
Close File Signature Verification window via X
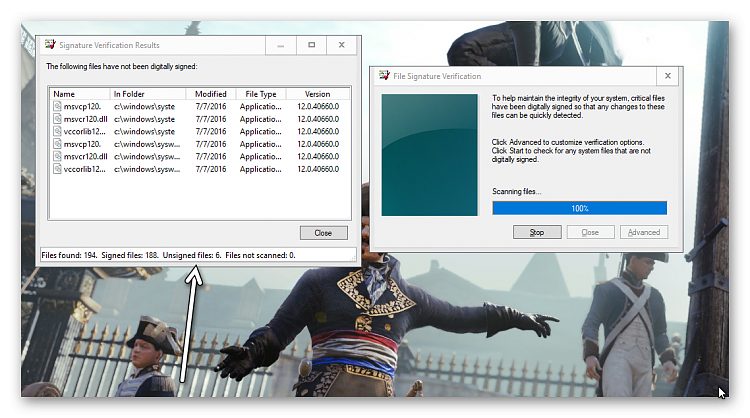point(668,76)
